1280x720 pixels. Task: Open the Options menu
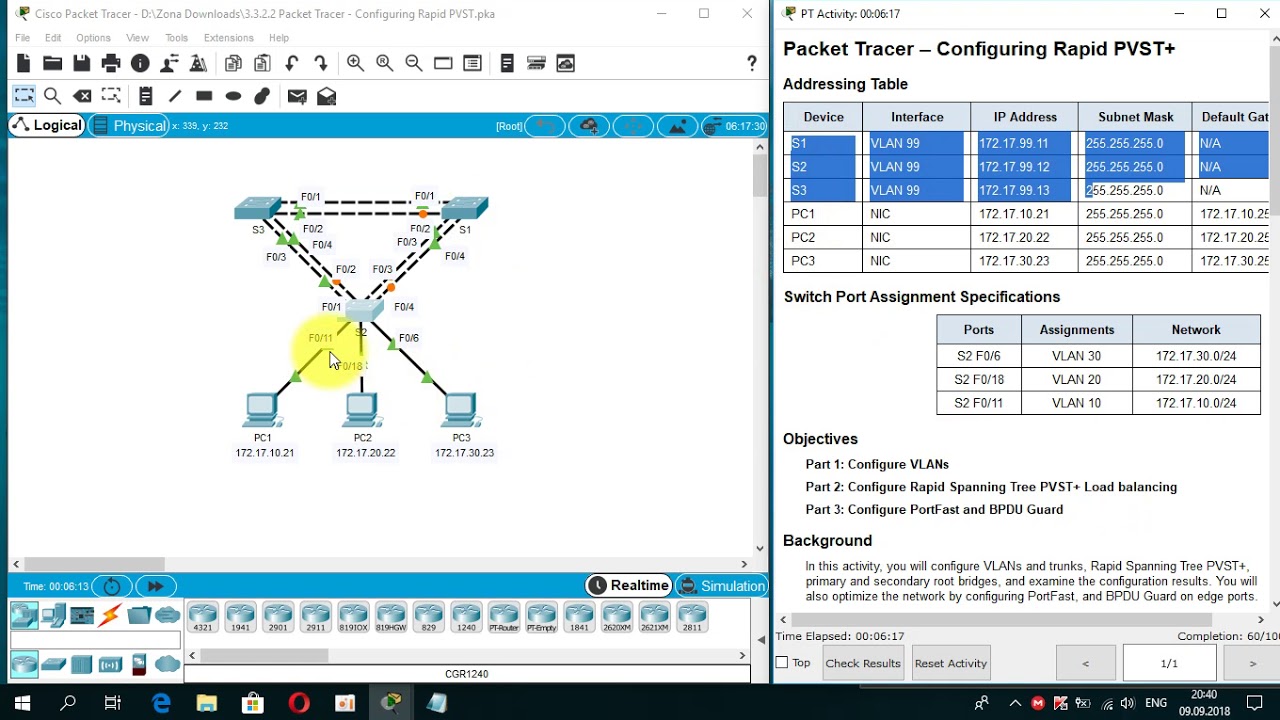click(x=93, y=38)
